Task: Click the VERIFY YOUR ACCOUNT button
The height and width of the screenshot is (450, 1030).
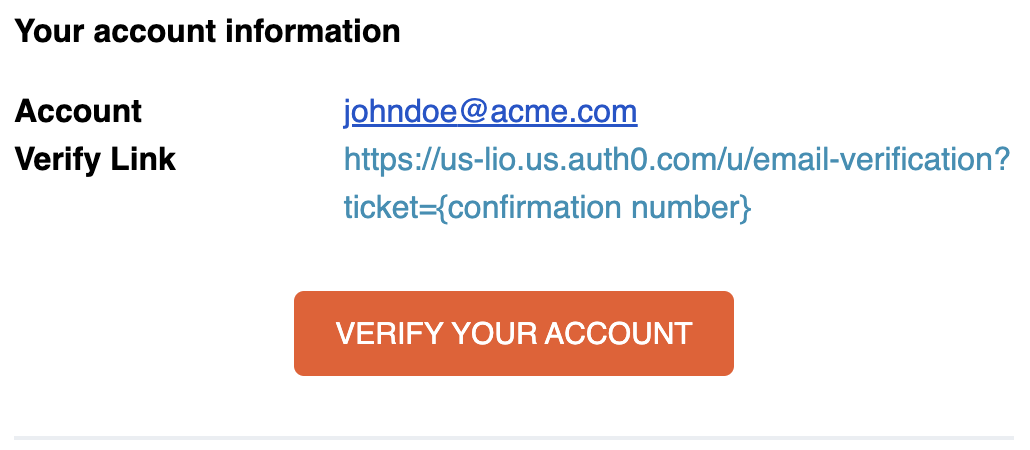Action: [x=514, y=334]
